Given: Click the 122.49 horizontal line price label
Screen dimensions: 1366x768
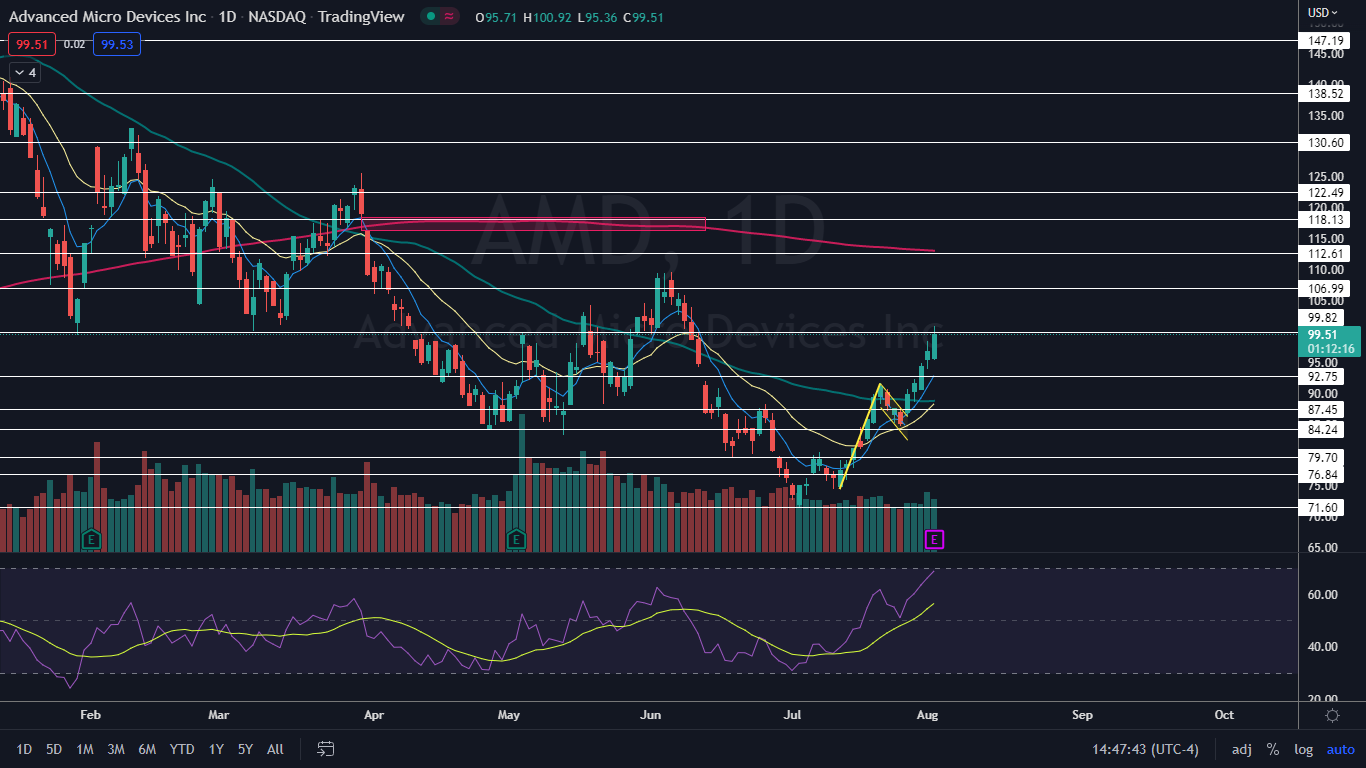Looking at the screenshot, I should [1324, 192].
